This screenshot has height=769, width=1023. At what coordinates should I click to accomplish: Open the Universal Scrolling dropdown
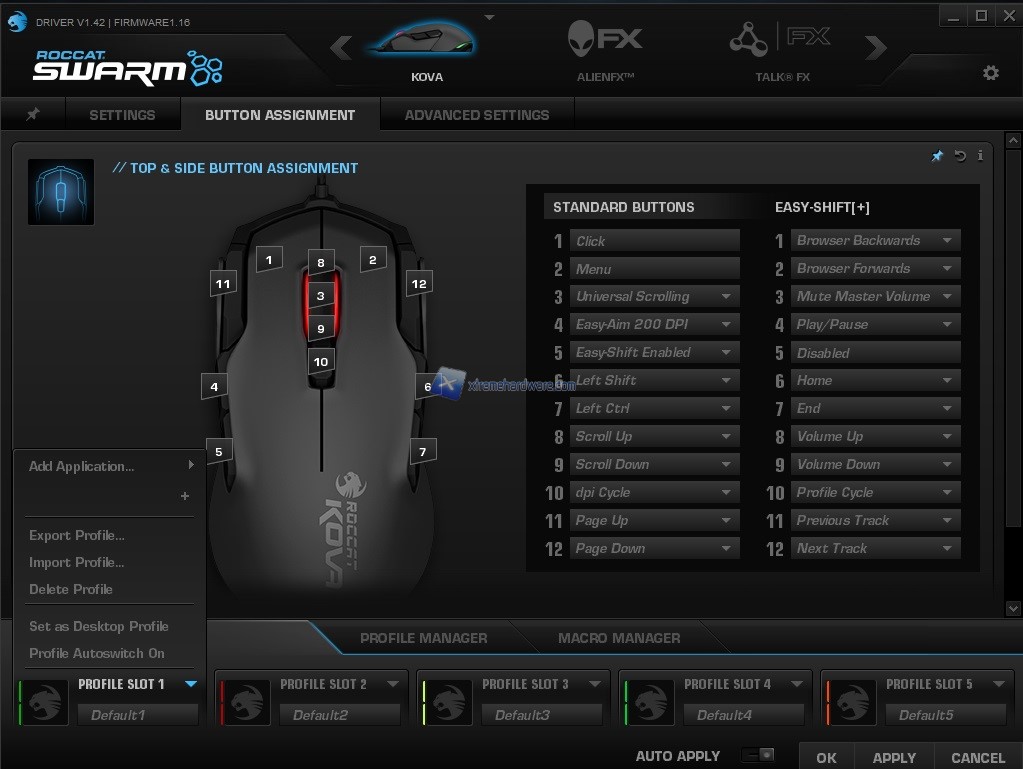point(727,297)
